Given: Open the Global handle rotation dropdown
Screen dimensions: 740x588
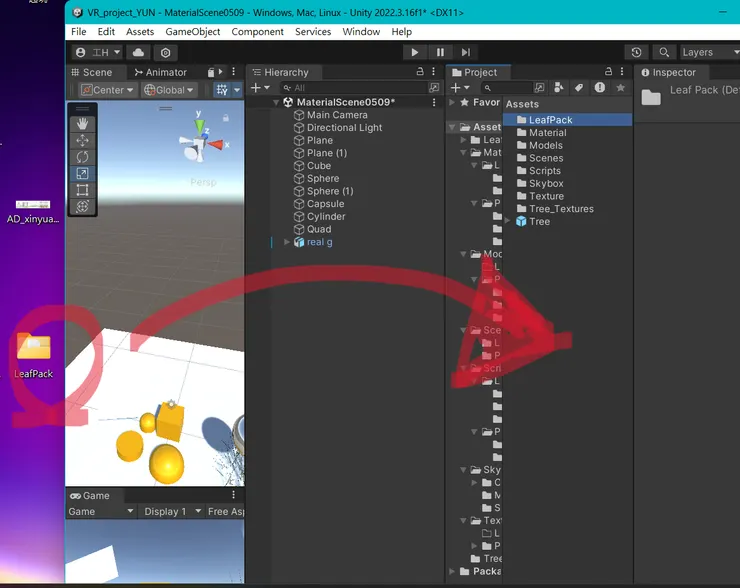Looking at the screenshot, I should (169, 90).
